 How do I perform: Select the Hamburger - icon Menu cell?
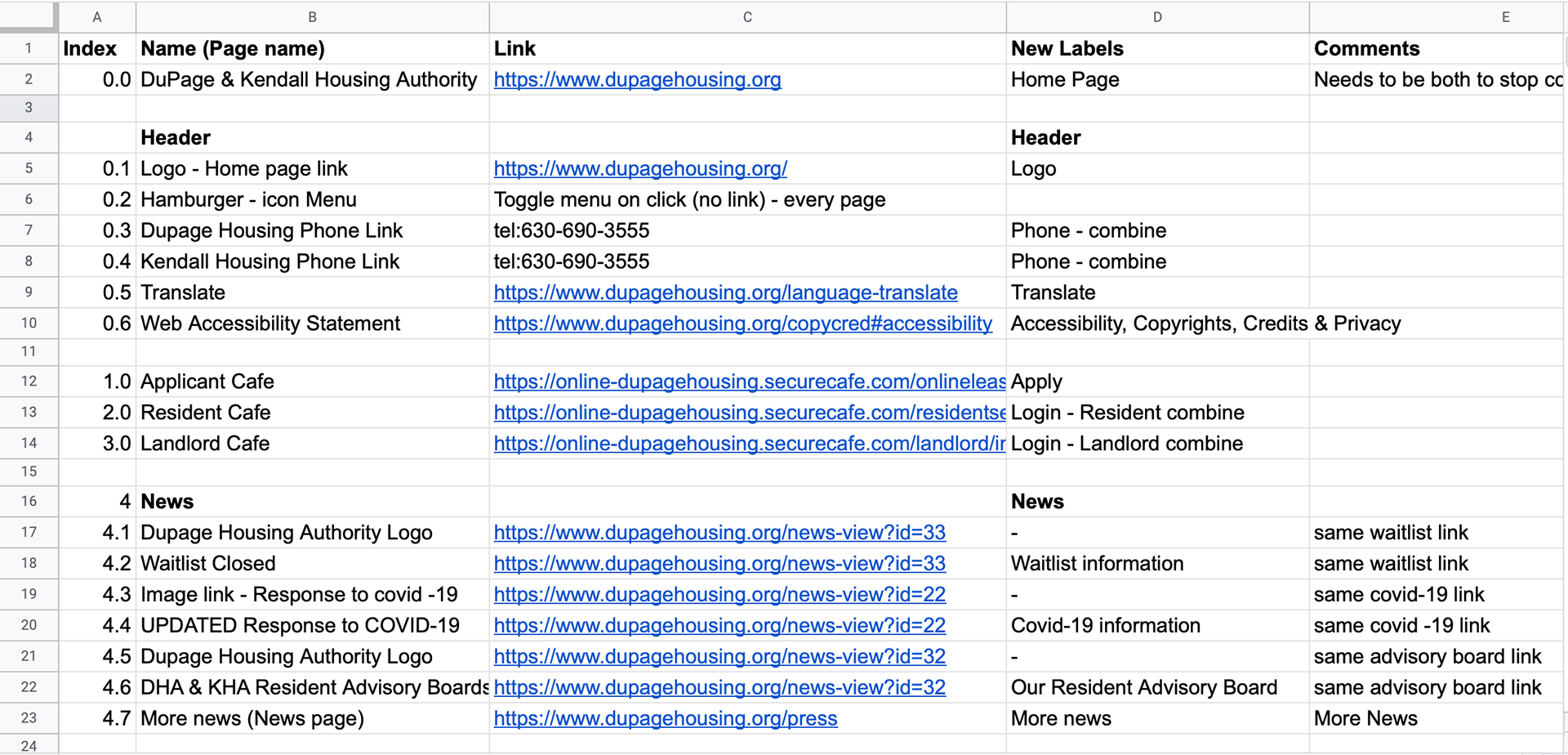point(313,200)
